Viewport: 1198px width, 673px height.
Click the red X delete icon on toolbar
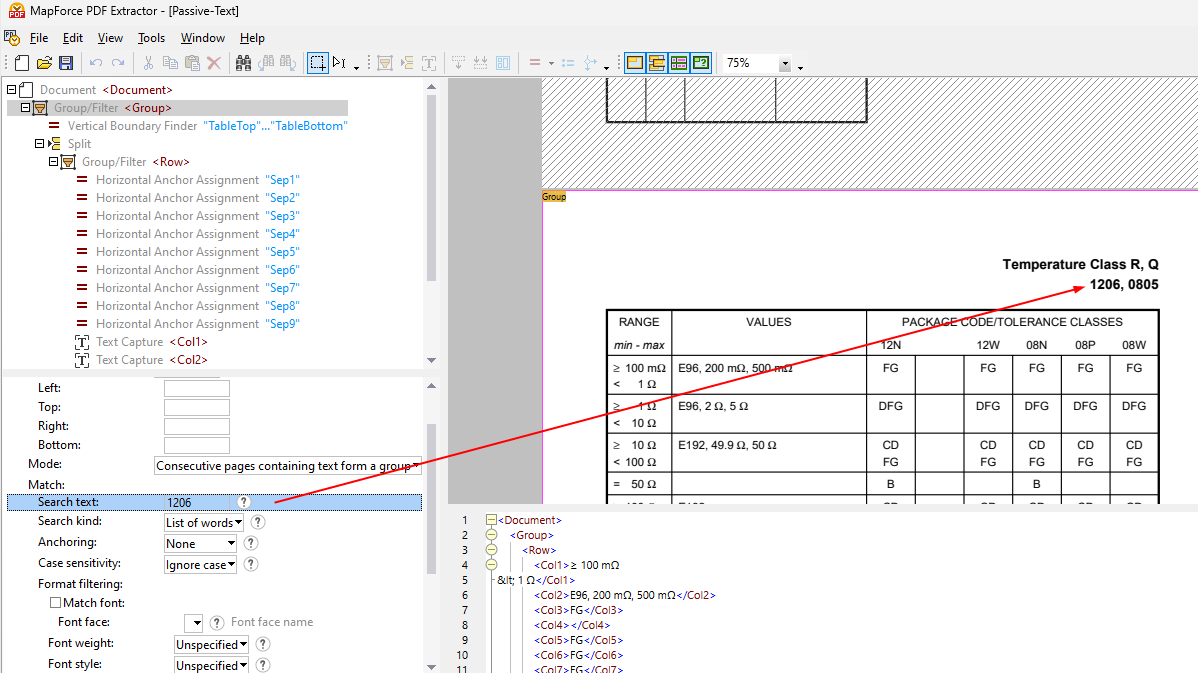click(213, 62)
